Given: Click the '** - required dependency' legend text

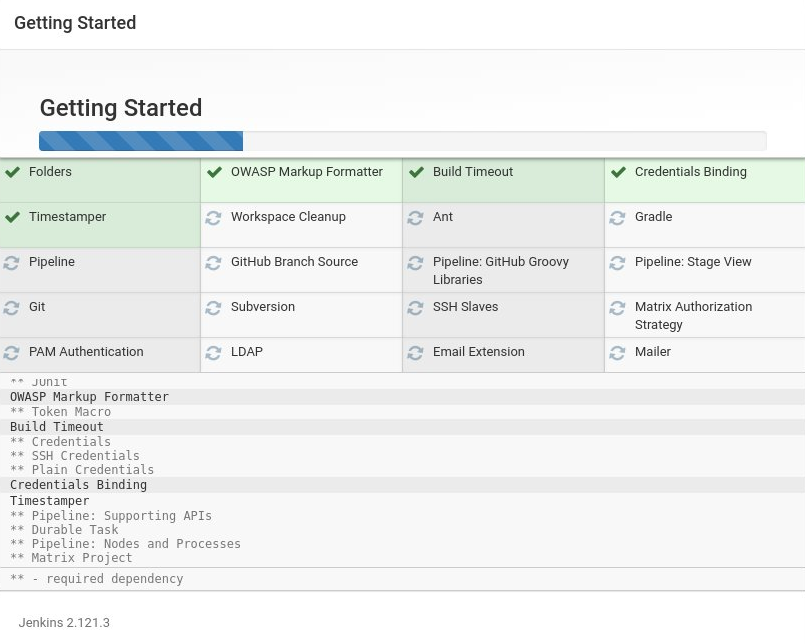Looking at the screenshot, I should tap(97, 579).
